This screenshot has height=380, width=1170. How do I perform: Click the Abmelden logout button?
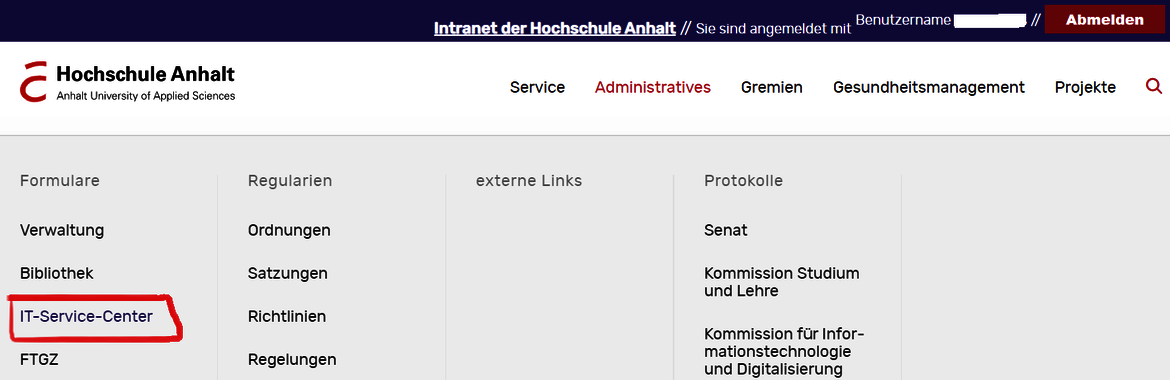coord(1104,20)
